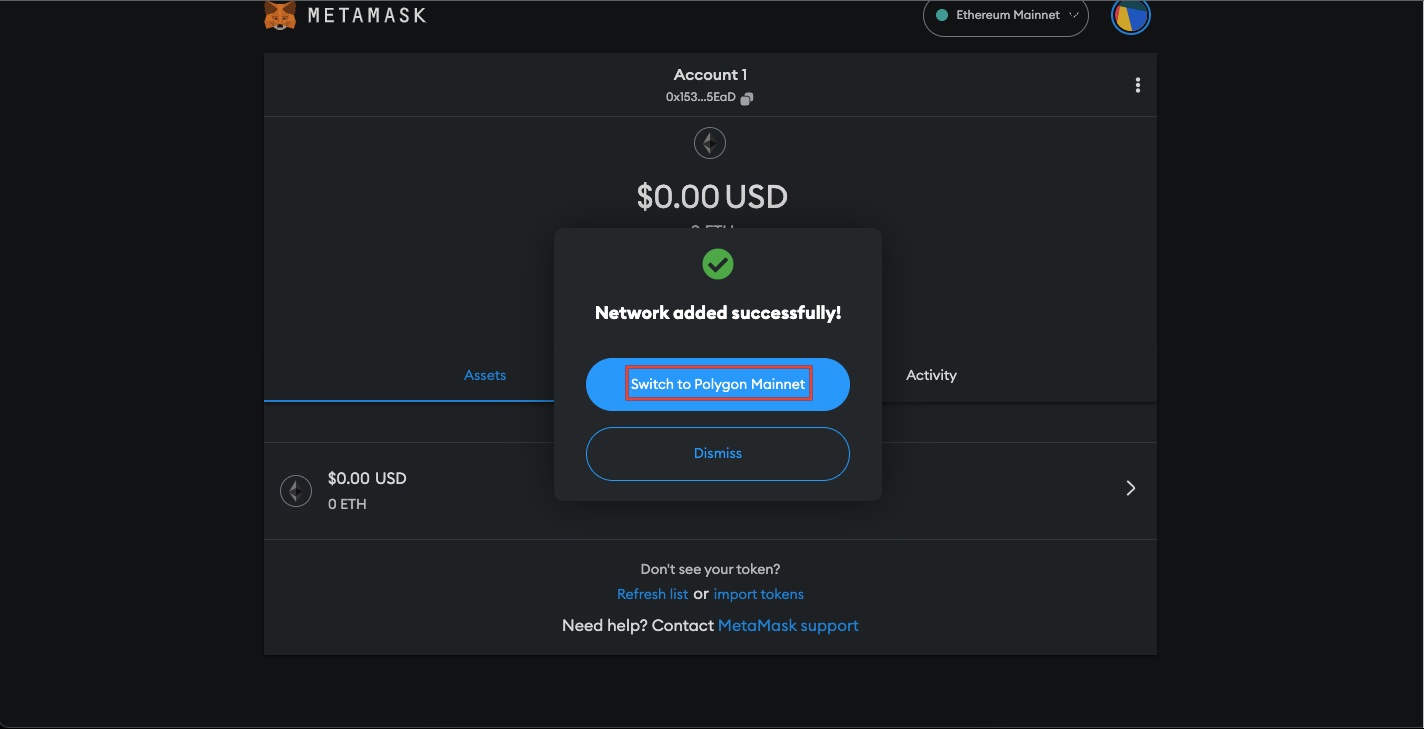Click the ETH token icon in the asset row
Image resolution: width=1424 pixels, height=729 pixels.
[x=296, y=490]
